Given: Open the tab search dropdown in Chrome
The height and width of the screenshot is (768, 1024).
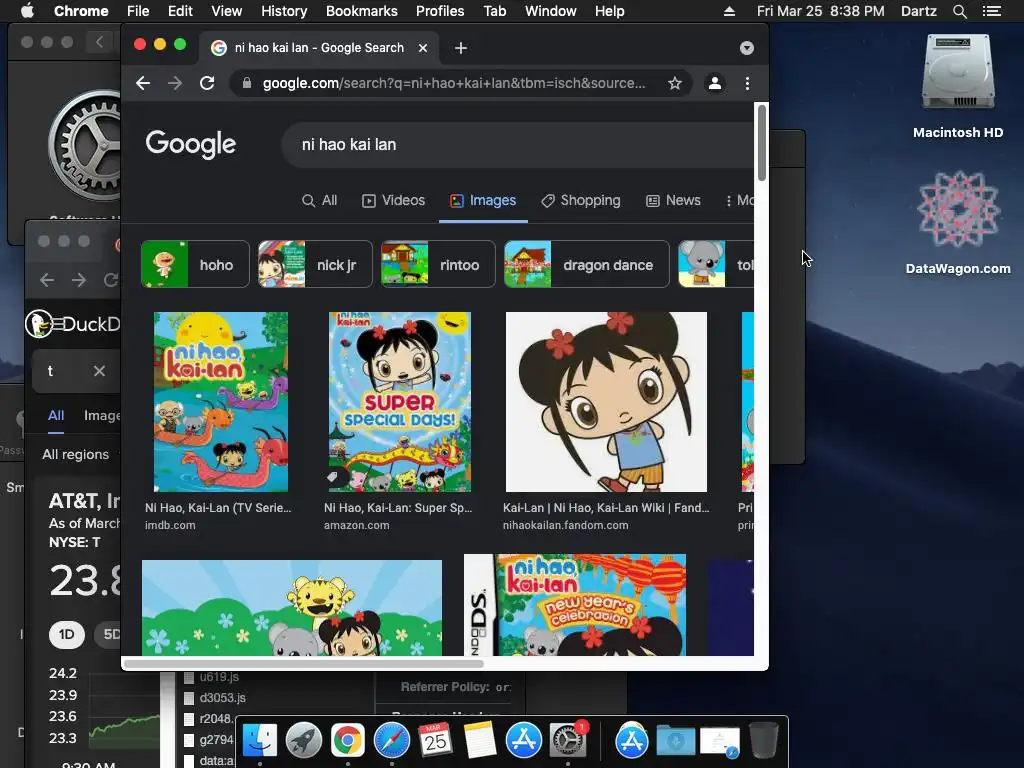Looking at the screenshot, I should 746,48.
